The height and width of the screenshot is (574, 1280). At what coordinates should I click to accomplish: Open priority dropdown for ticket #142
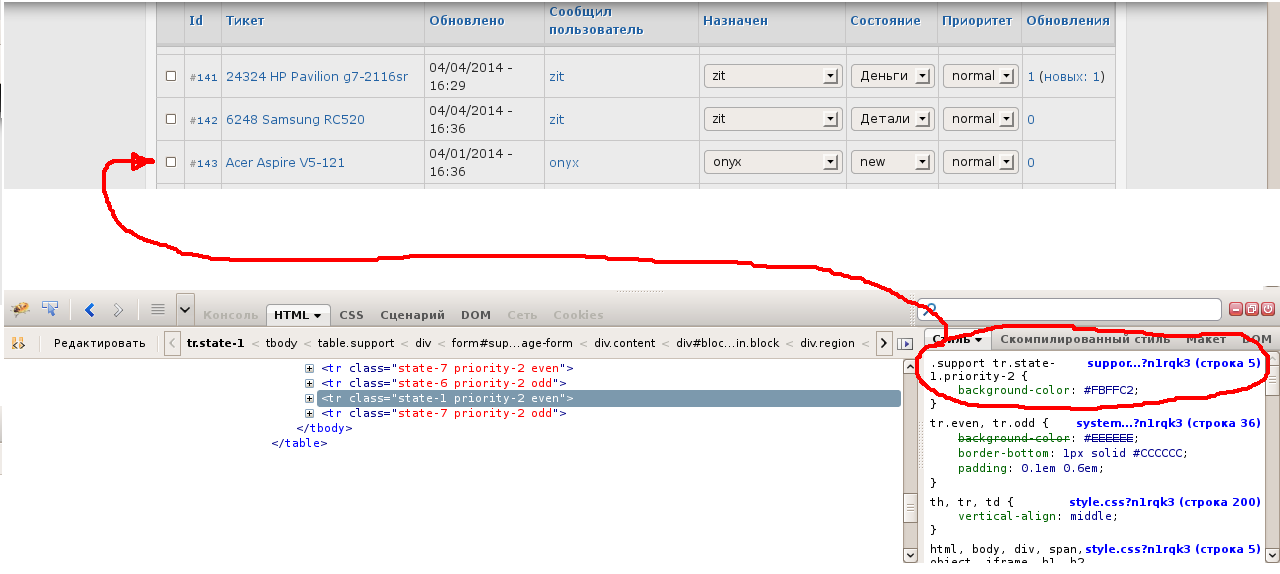(x=981, y=119)
